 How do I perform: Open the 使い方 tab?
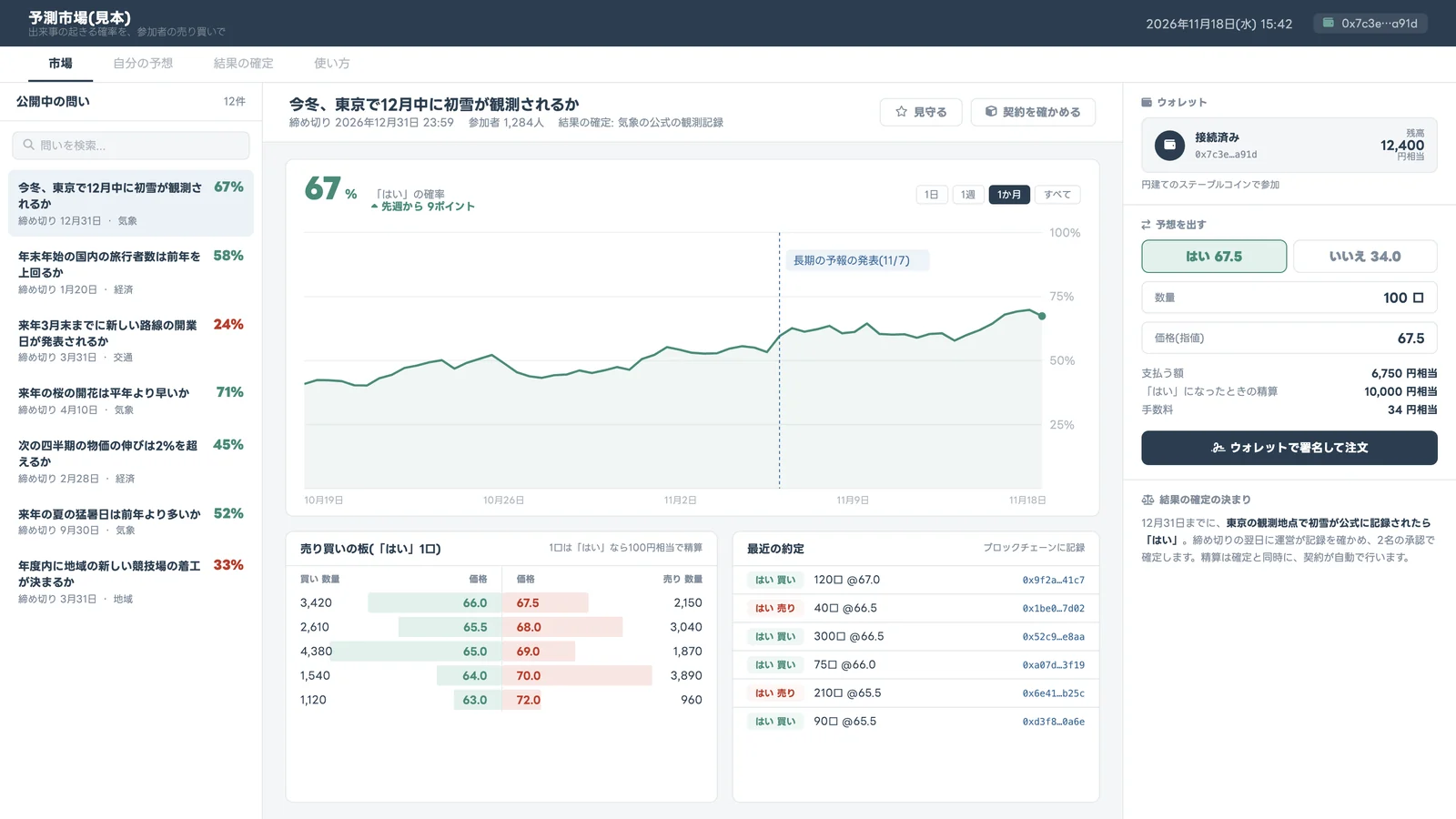[x=332, y=64]
